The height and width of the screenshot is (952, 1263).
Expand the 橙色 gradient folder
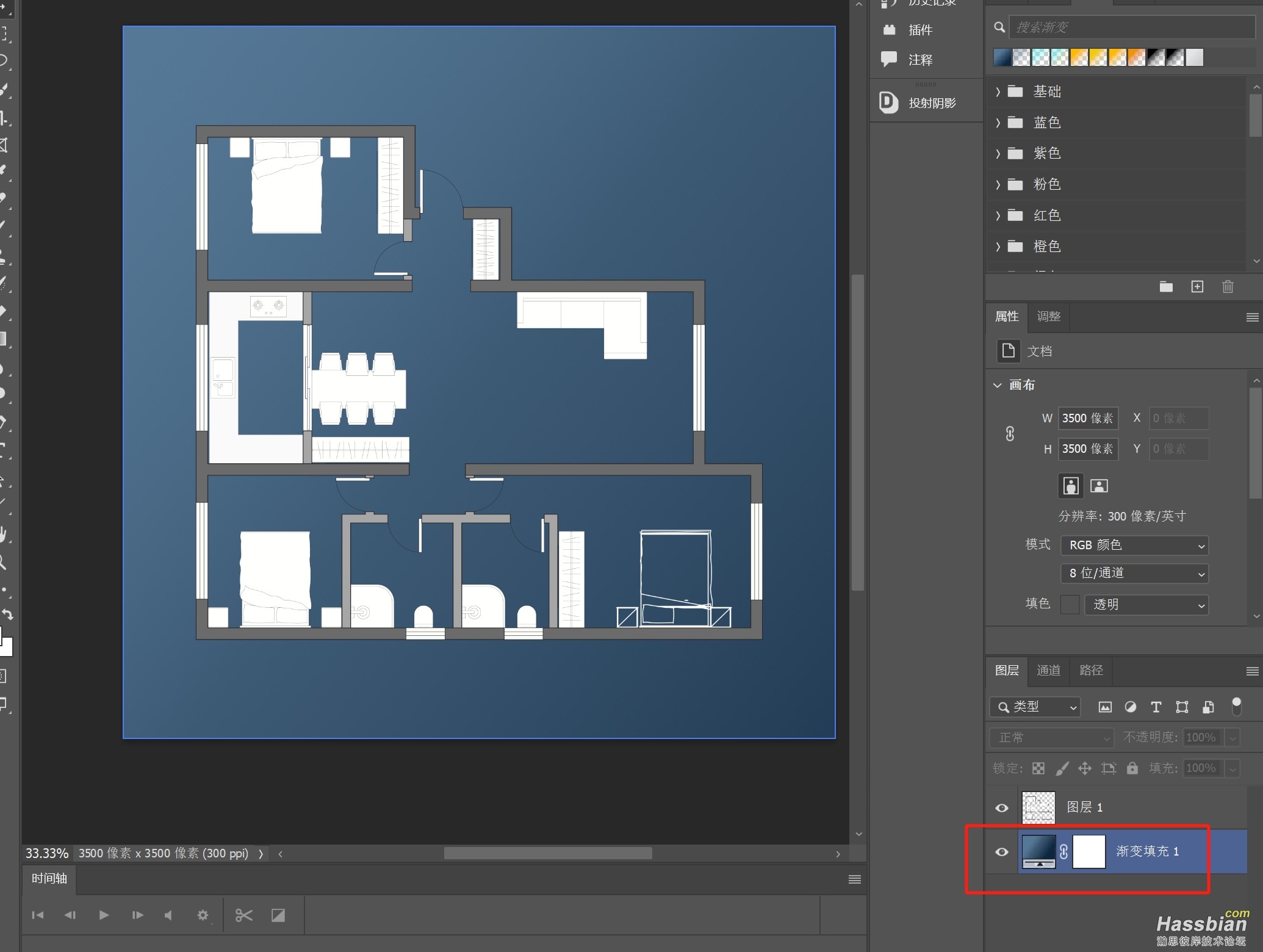pos(998,247)
